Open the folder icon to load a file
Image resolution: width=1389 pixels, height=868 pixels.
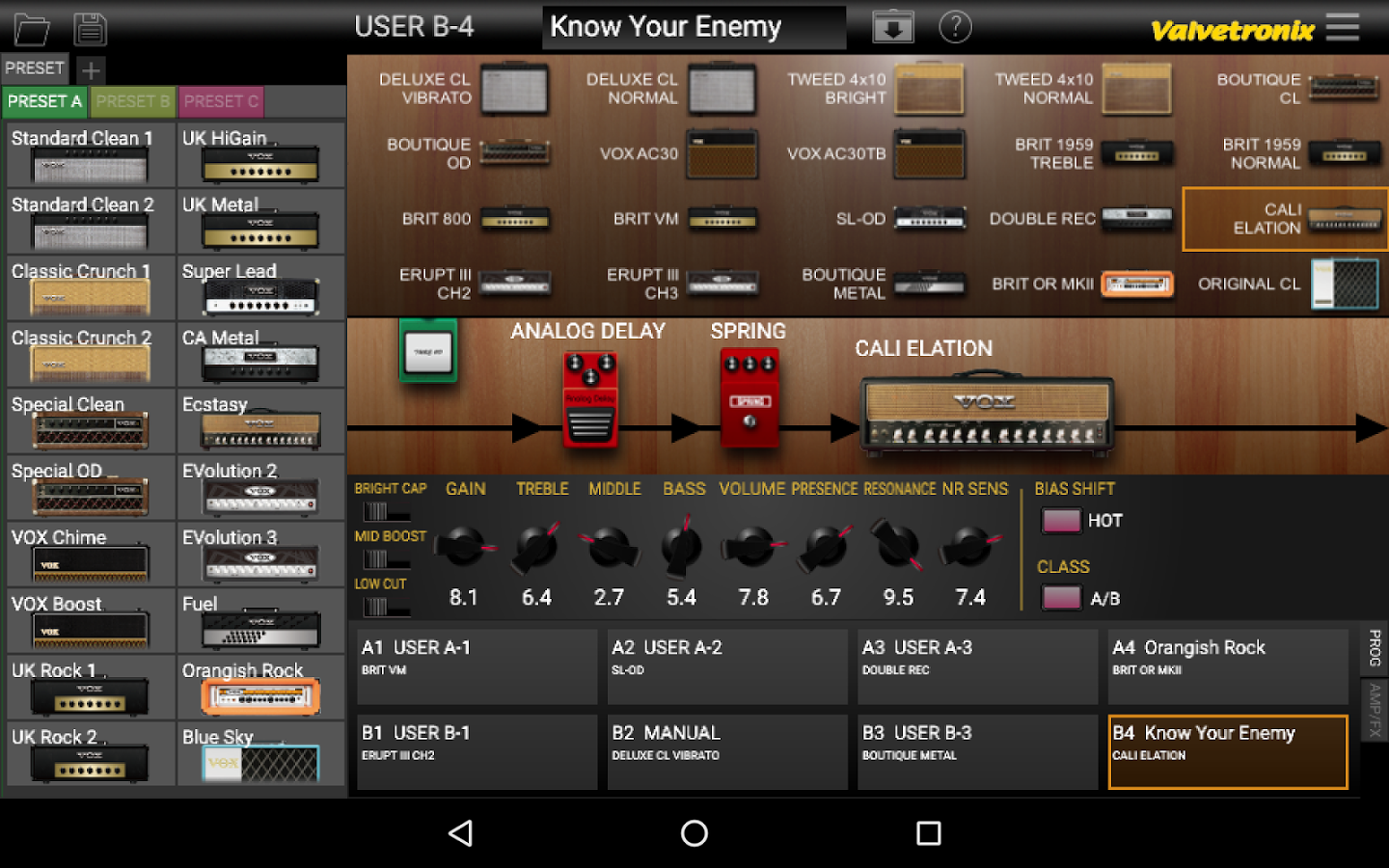(x=32, y=29)
